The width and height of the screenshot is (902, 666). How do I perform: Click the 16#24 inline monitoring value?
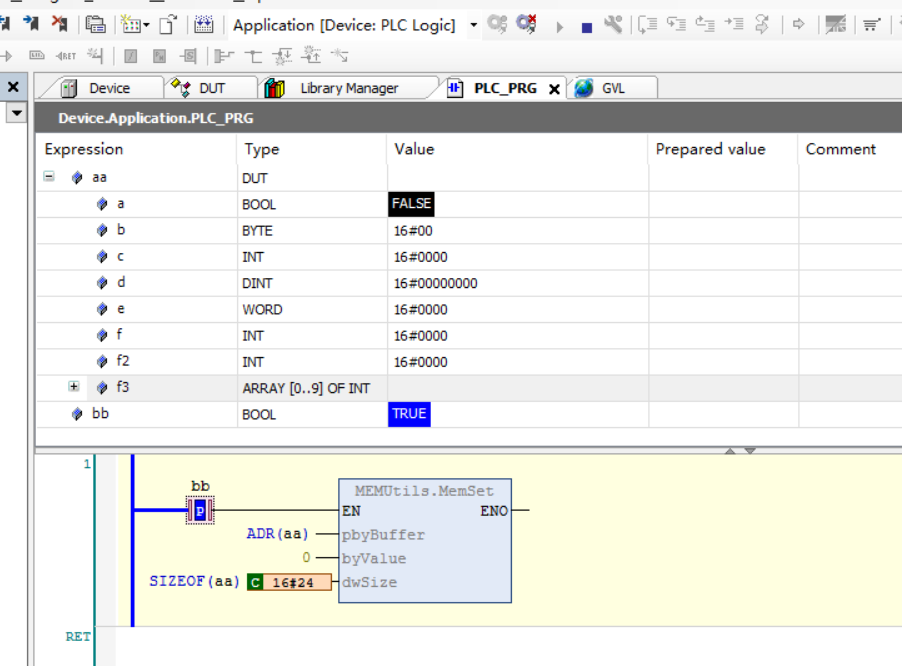point(290,582)
